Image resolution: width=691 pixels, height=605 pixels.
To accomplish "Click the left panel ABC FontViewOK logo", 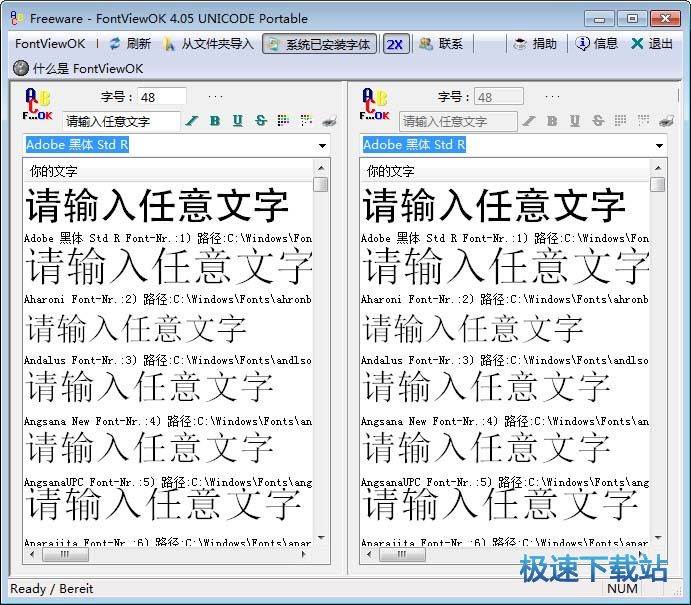I will pos(38,104).
